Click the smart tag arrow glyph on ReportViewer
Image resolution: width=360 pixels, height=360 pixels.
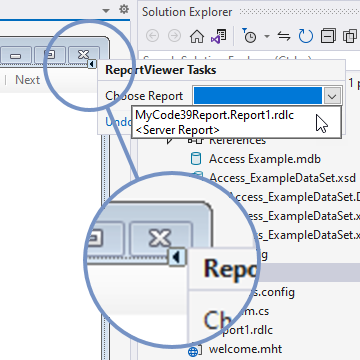[x=92, y=64]
